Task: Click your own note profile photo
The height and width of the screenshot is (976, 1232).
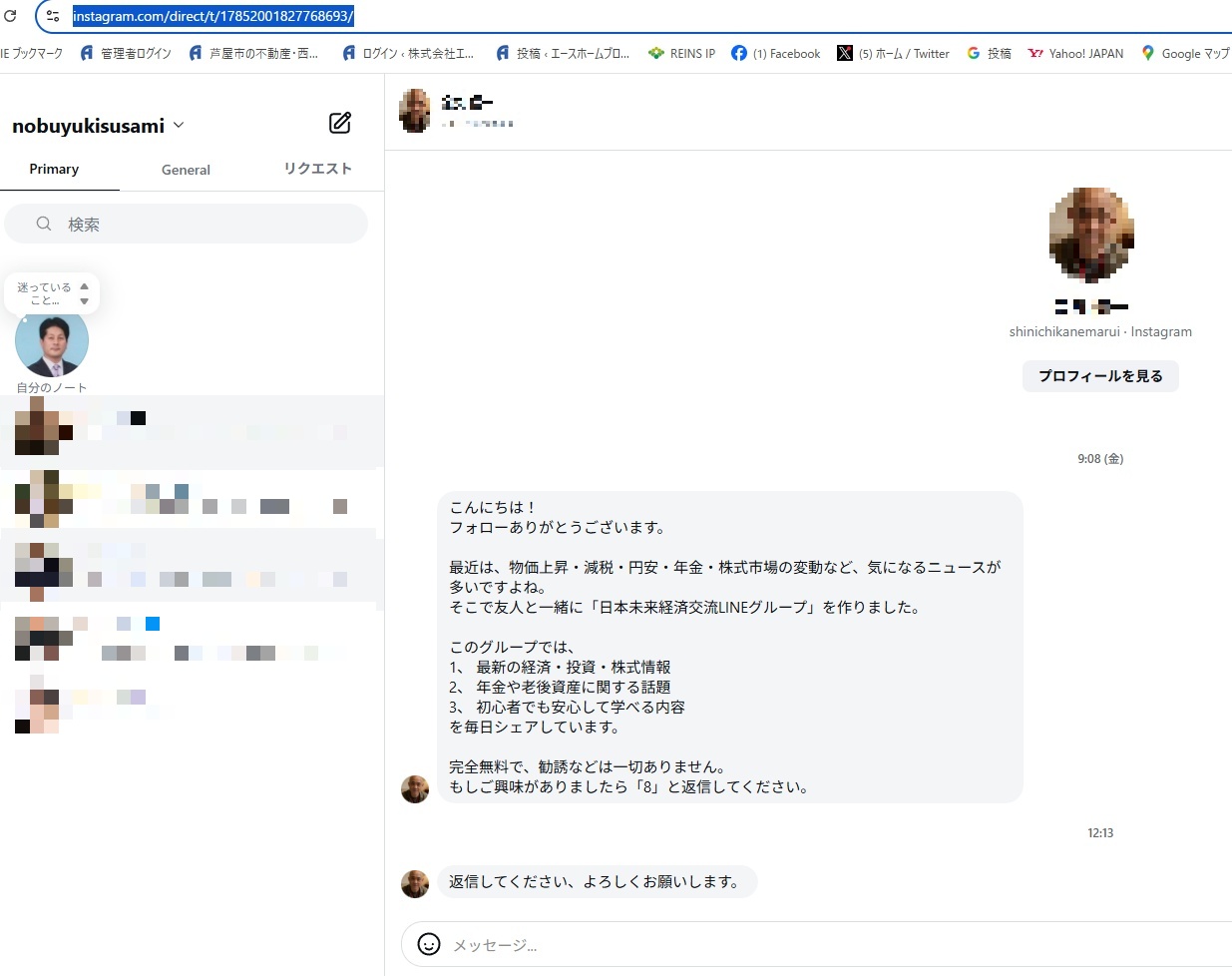Action: [x=52, y=342]
